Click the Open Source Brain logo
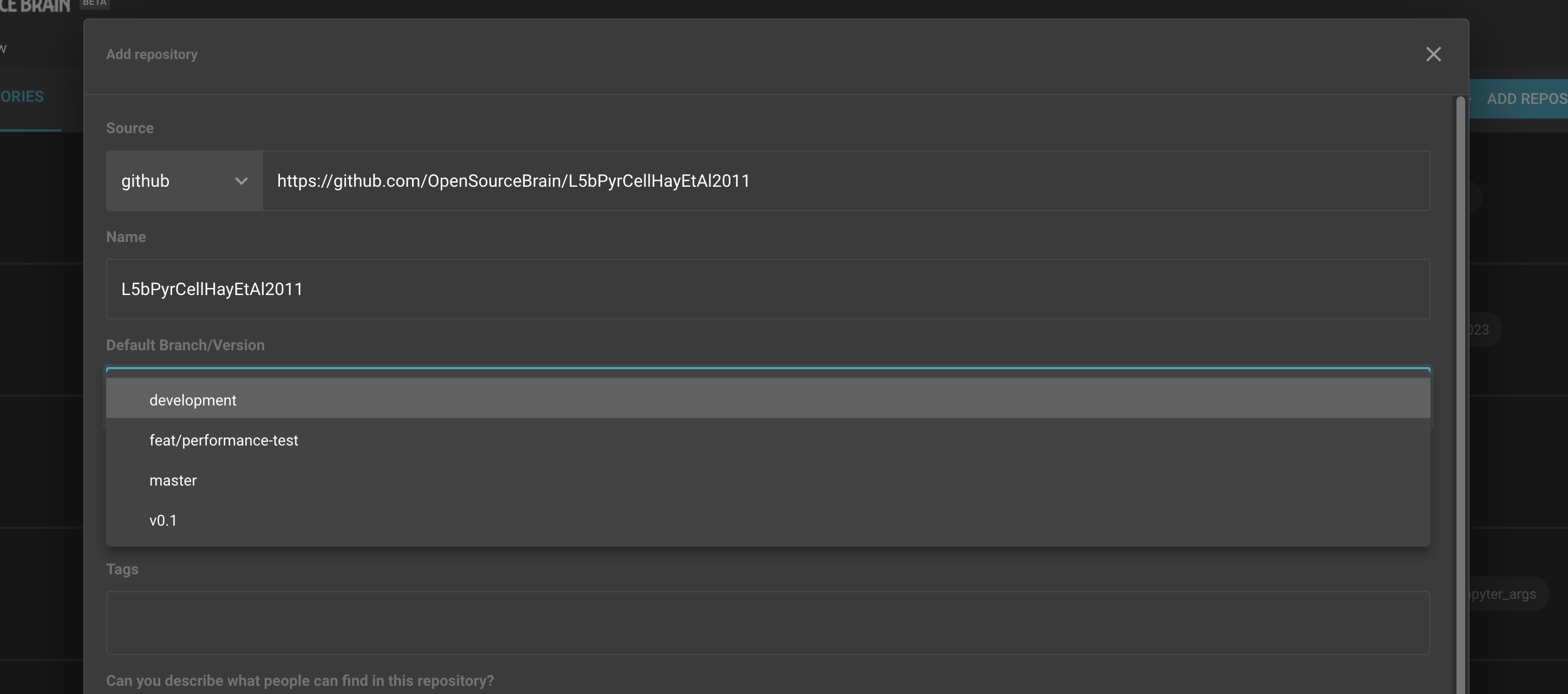 coord(35,6)
